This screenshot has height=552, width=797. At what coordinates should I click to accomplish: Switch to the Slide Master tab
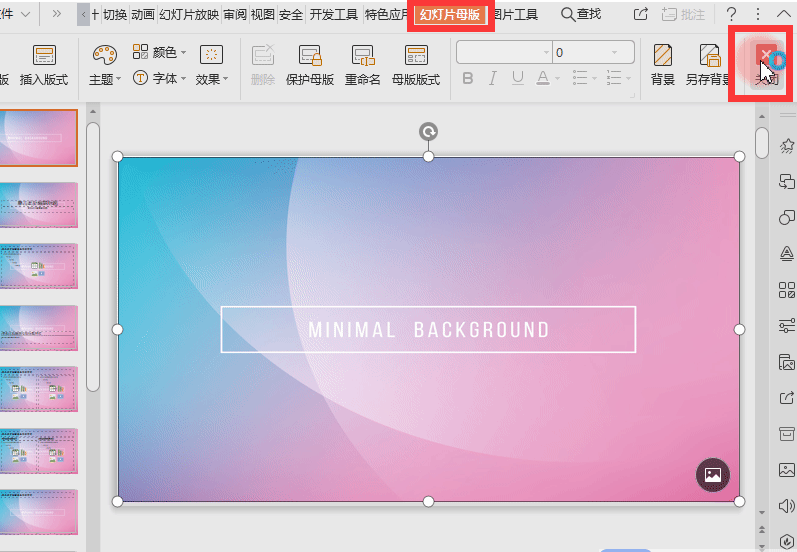[x=450, y=15]
